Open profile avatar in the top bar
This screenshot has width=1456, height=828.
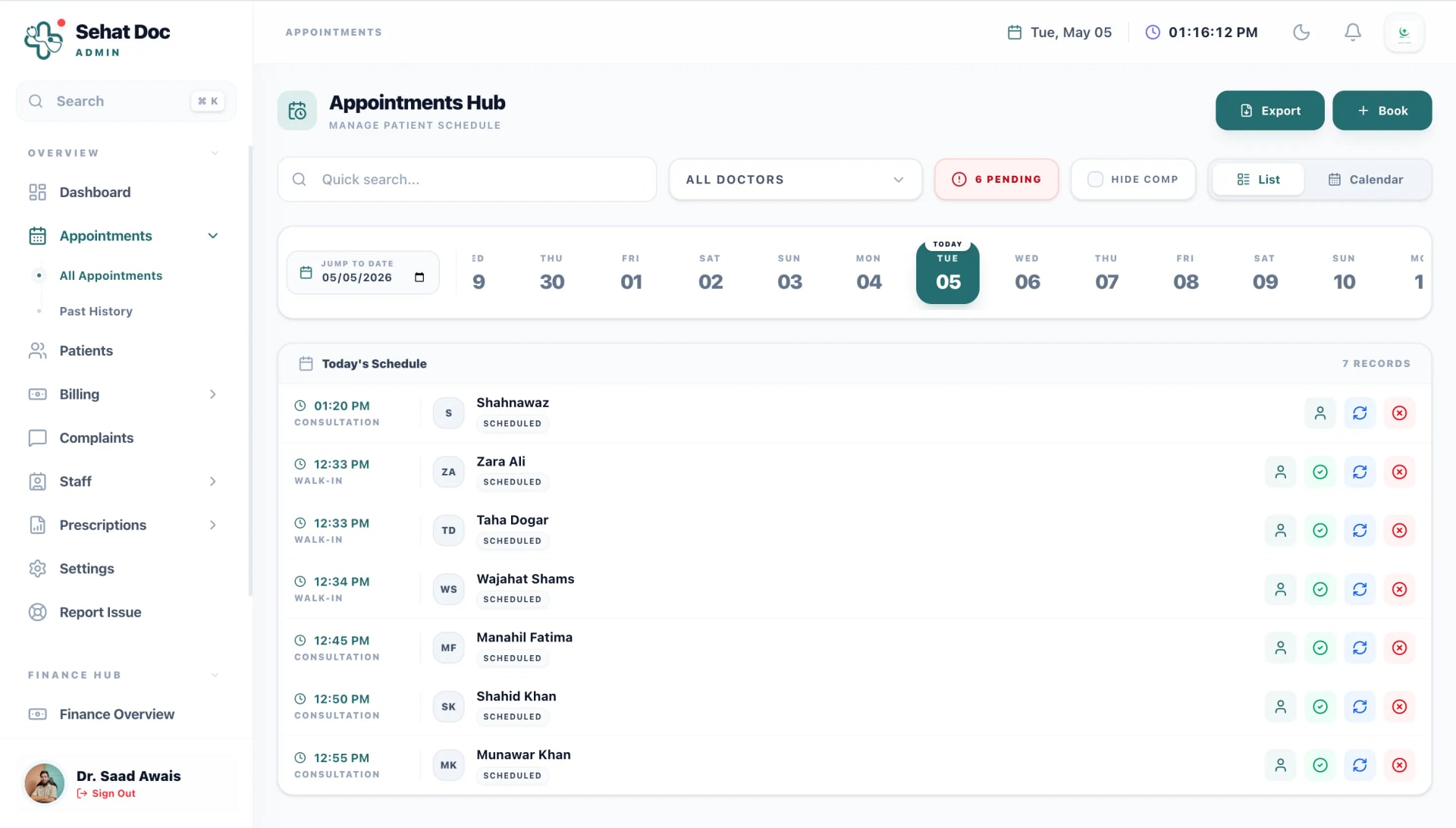point(1404,33)
